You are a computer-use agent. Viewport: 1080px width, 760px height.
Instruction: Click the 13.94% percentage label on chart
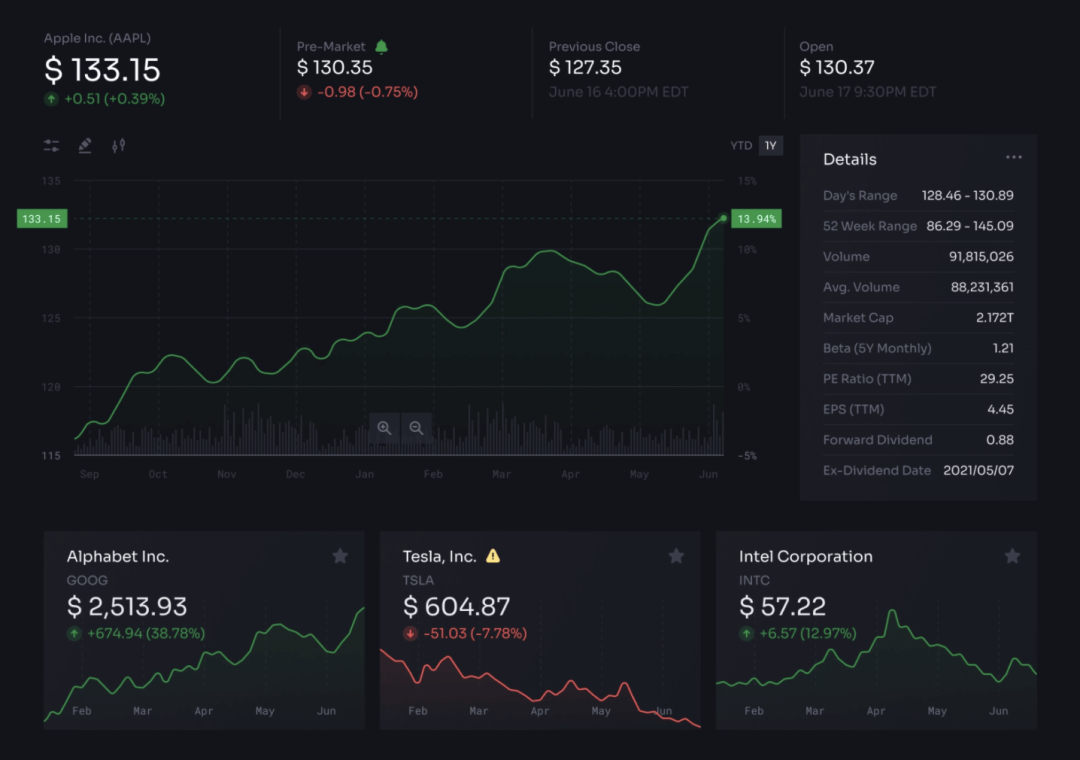756,219
